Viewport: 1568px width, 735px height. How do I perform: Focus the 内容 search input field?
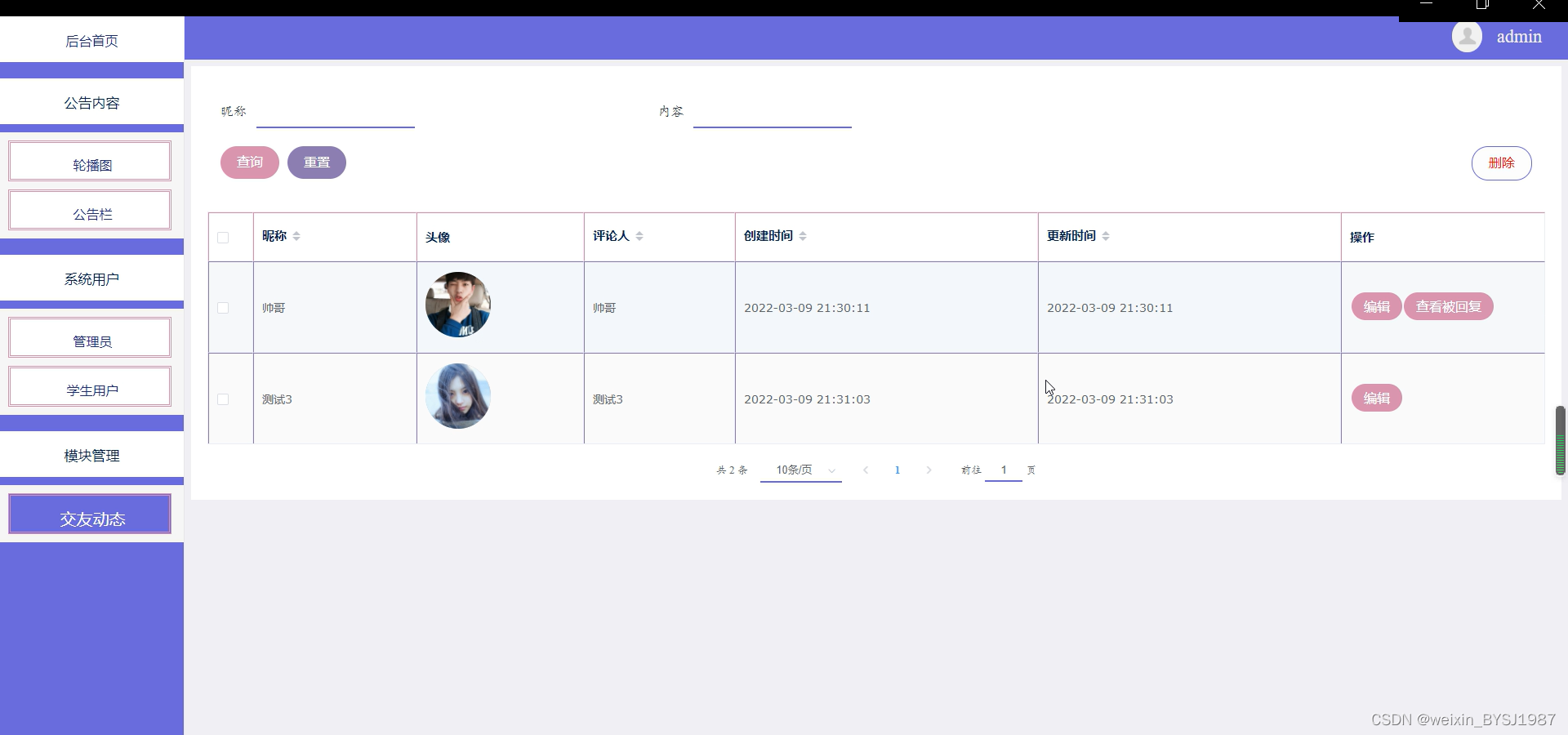click(773, 112)
